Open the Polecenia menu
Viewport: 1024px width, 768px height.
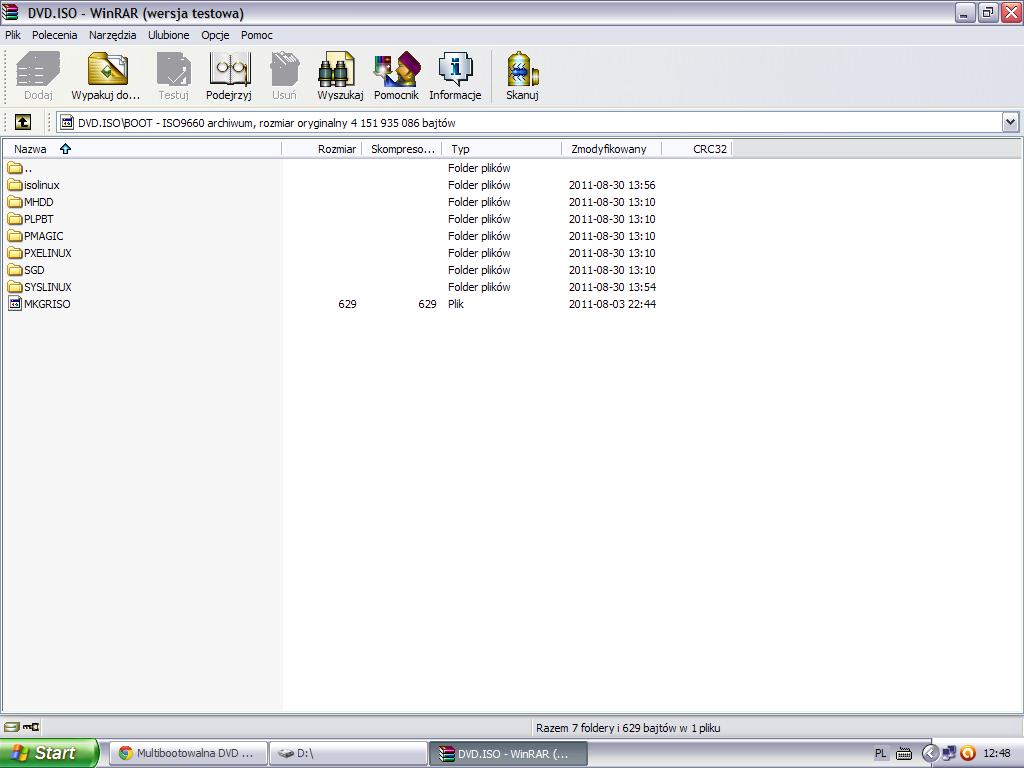point(55,35)
